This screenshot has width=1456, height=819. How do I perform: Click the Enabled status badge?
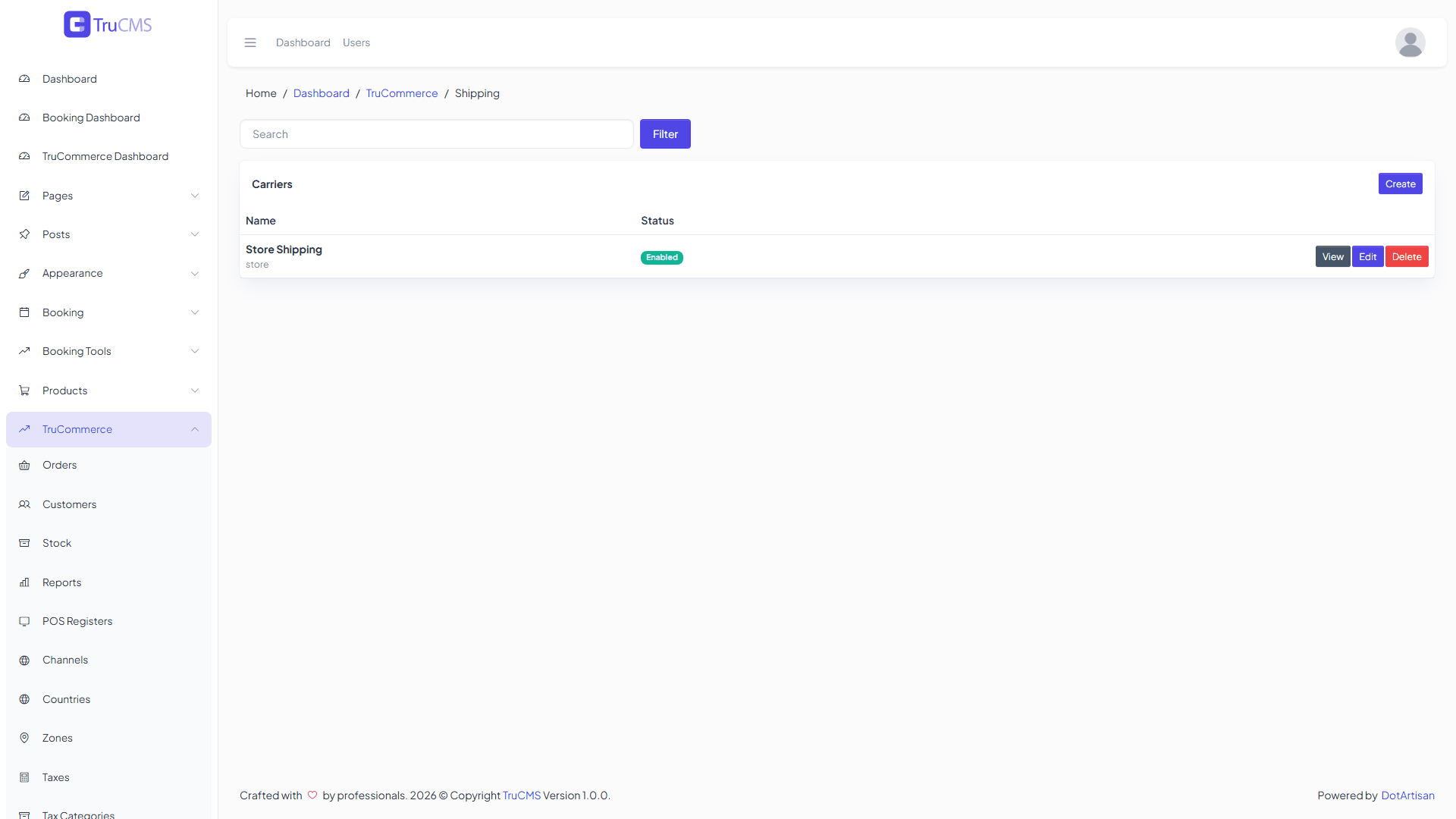662,258
